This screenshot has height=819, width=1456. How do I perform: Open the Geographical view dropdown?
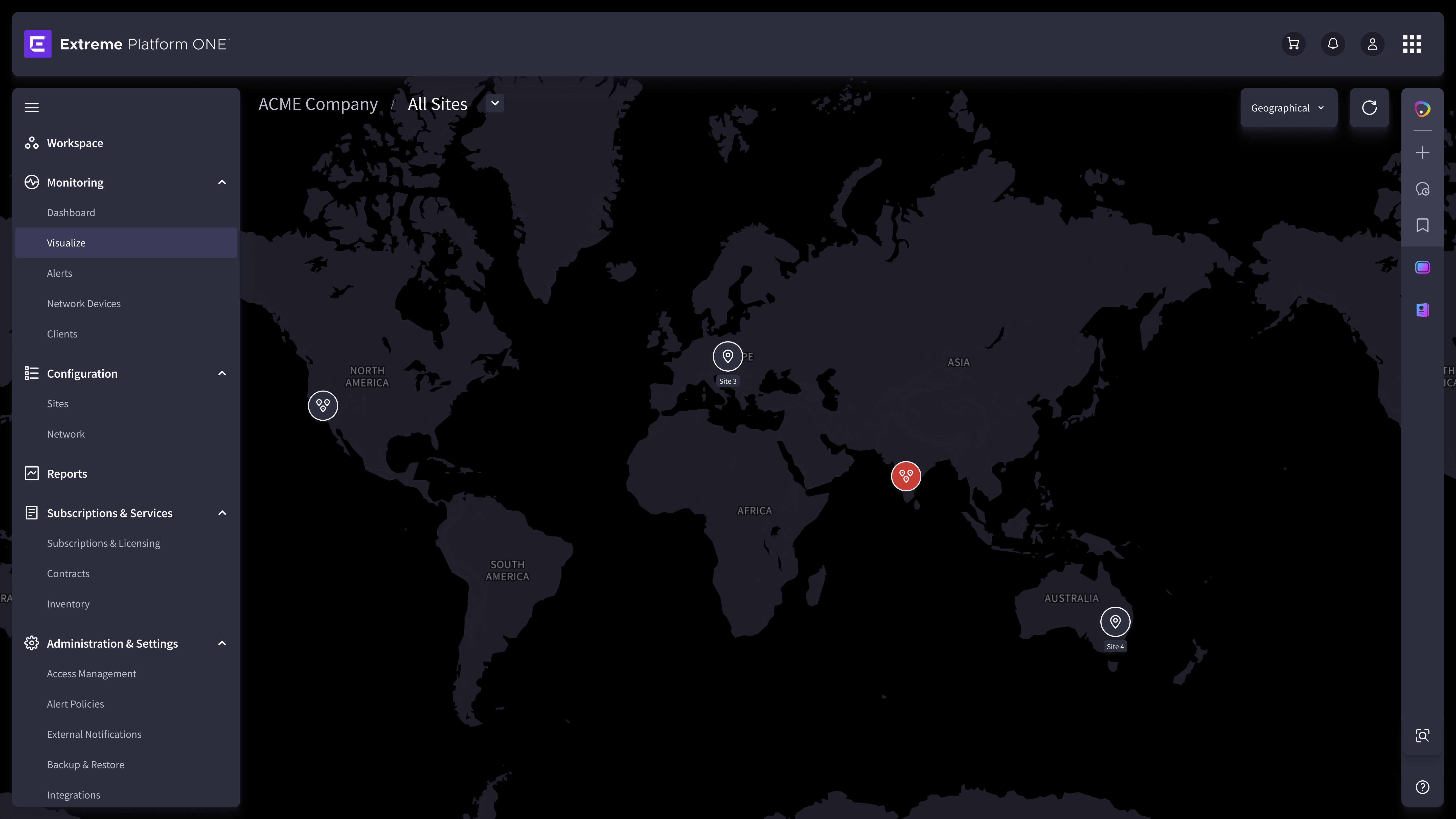(x=1288, y=108)
